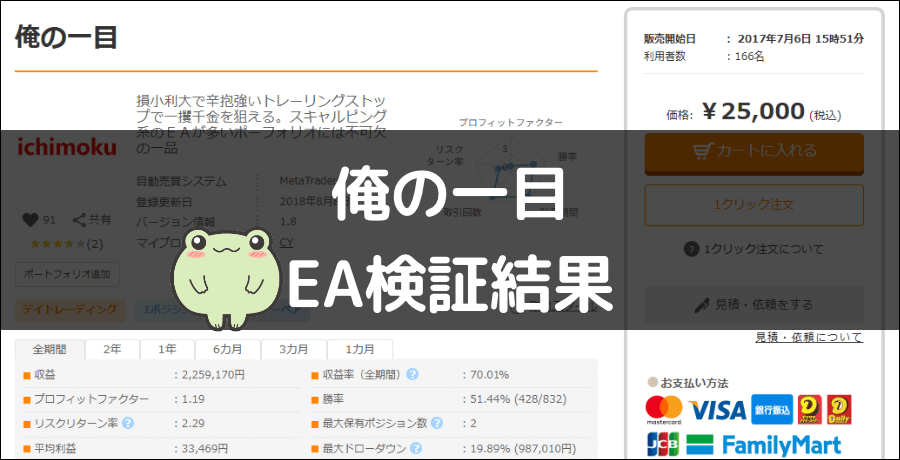
Task: Click help icon beside リスクリターン率
Action: click(128, 423)
